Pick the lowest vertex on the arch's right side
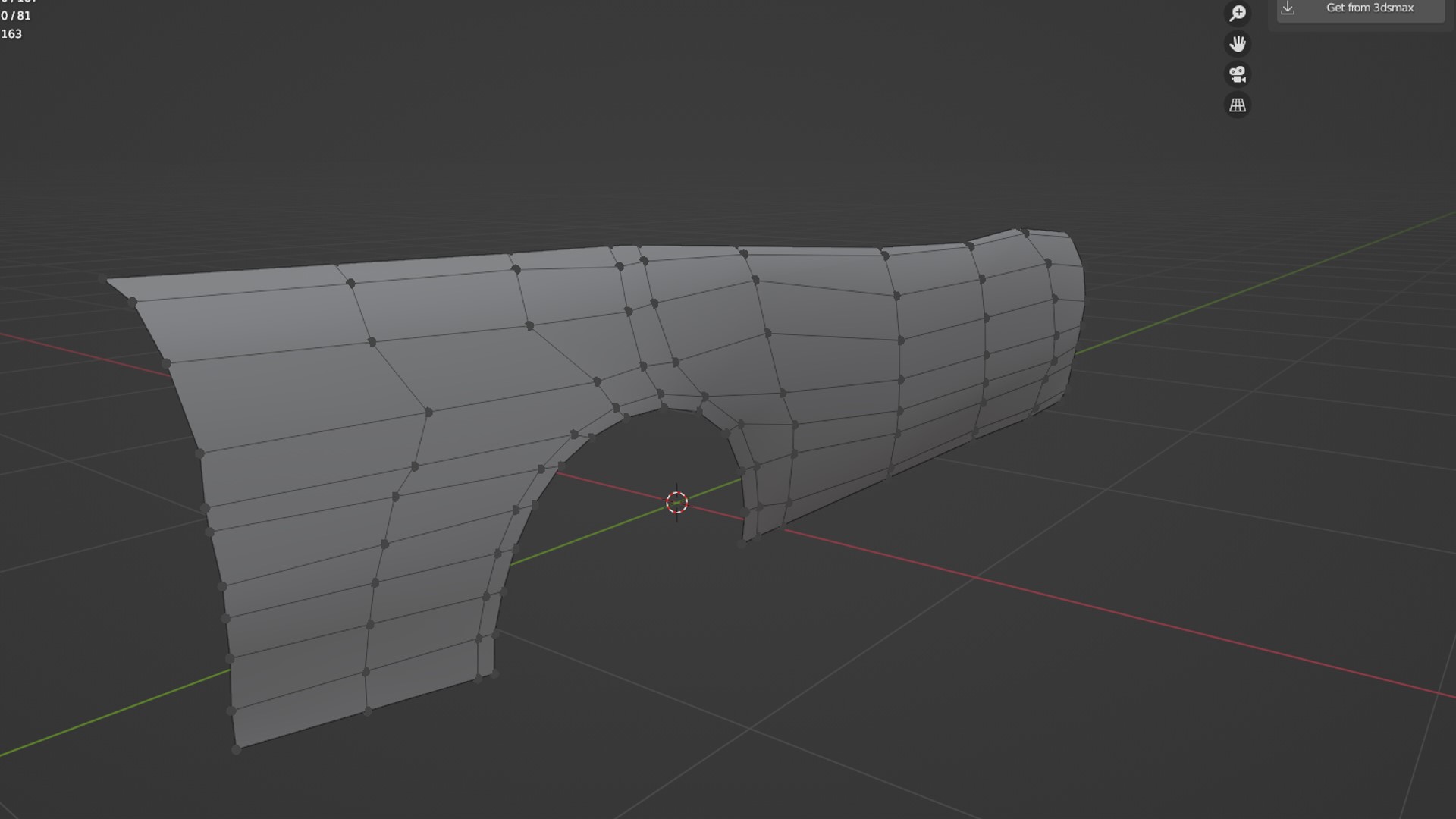 pyautogui.click(x=742, y=543)
